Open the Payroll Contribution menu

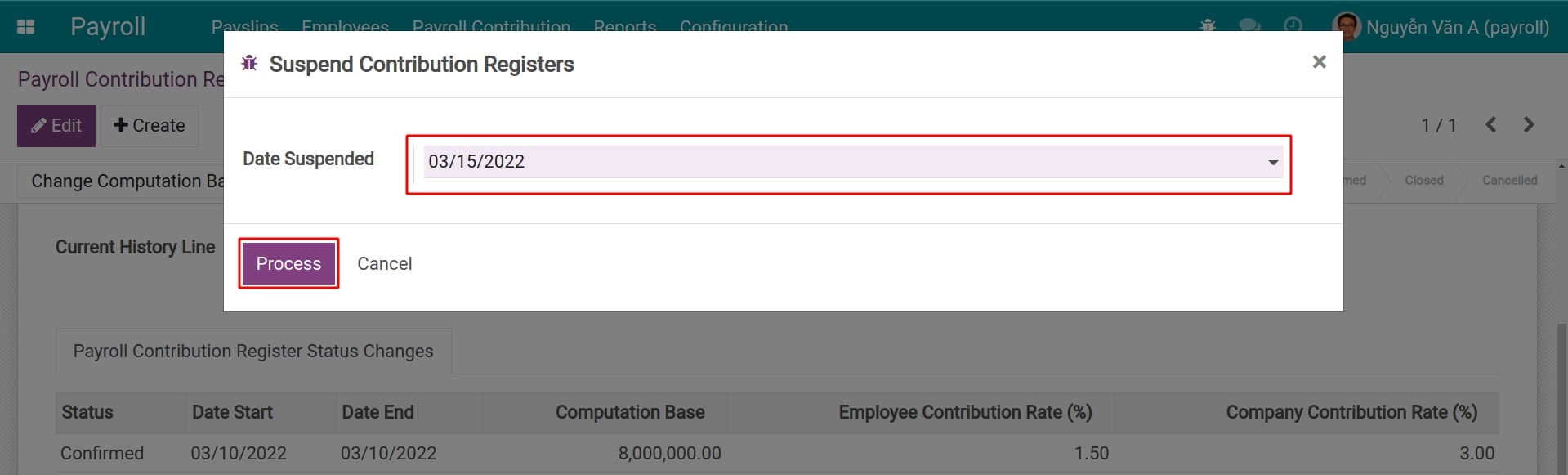(491, 27)
